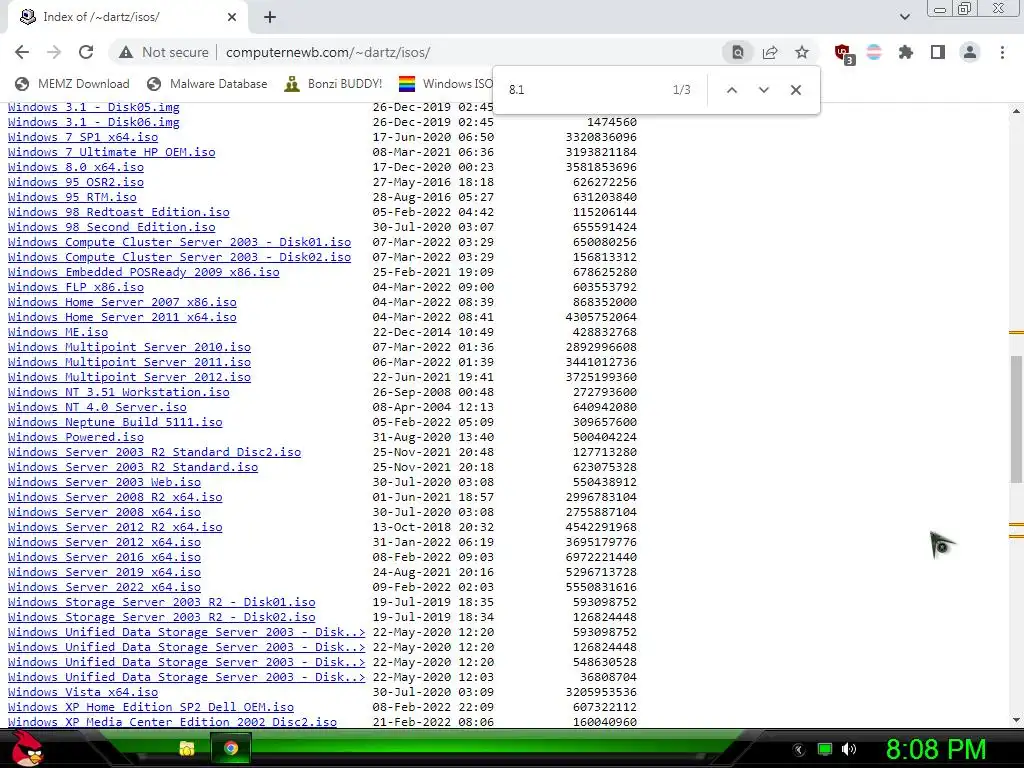Open the Malware Database bookmark

(x=207, y=84)
